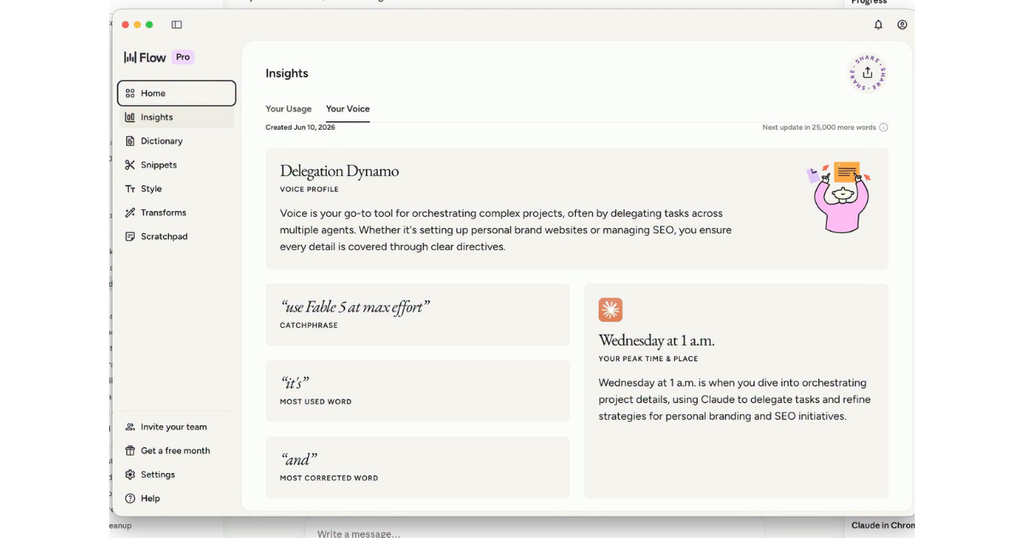1024x538 pixels.
Task: Open Settings gear item
Action: [x=176, y=475]
